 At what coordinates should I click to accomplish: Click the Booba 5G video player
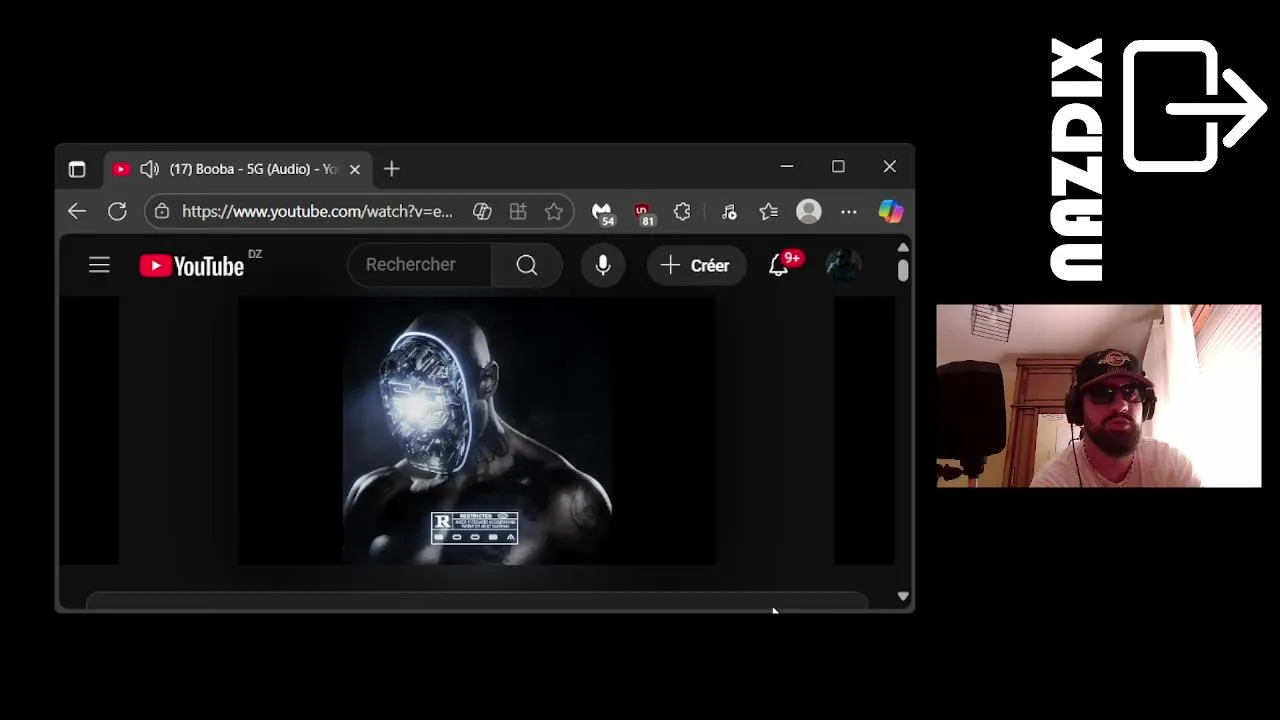click(x=477, y=431)
